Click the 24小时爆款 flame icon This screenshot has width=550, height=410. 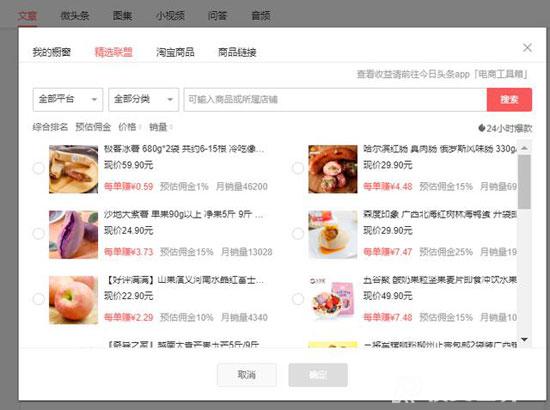(482, 128)
